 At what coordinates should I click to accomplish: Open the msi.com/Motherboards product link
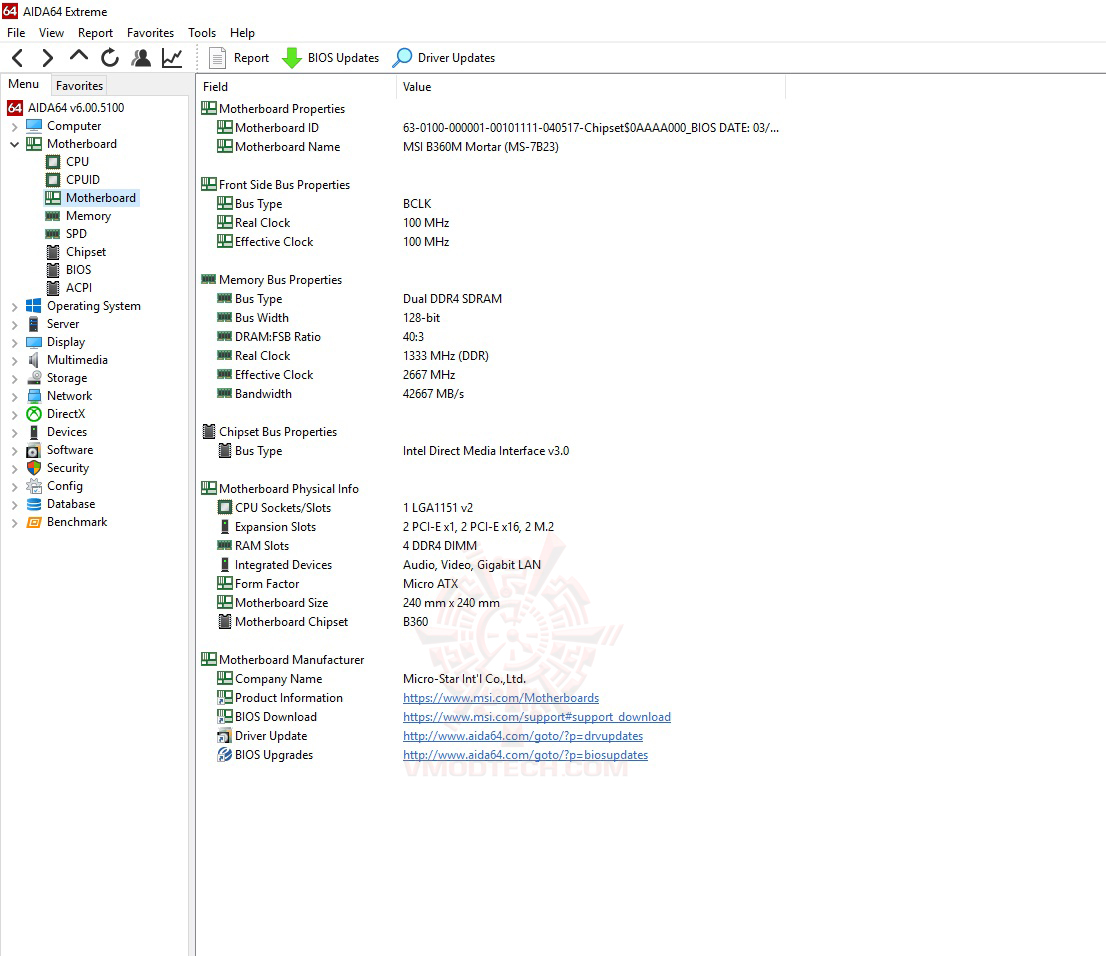[501, 698]
